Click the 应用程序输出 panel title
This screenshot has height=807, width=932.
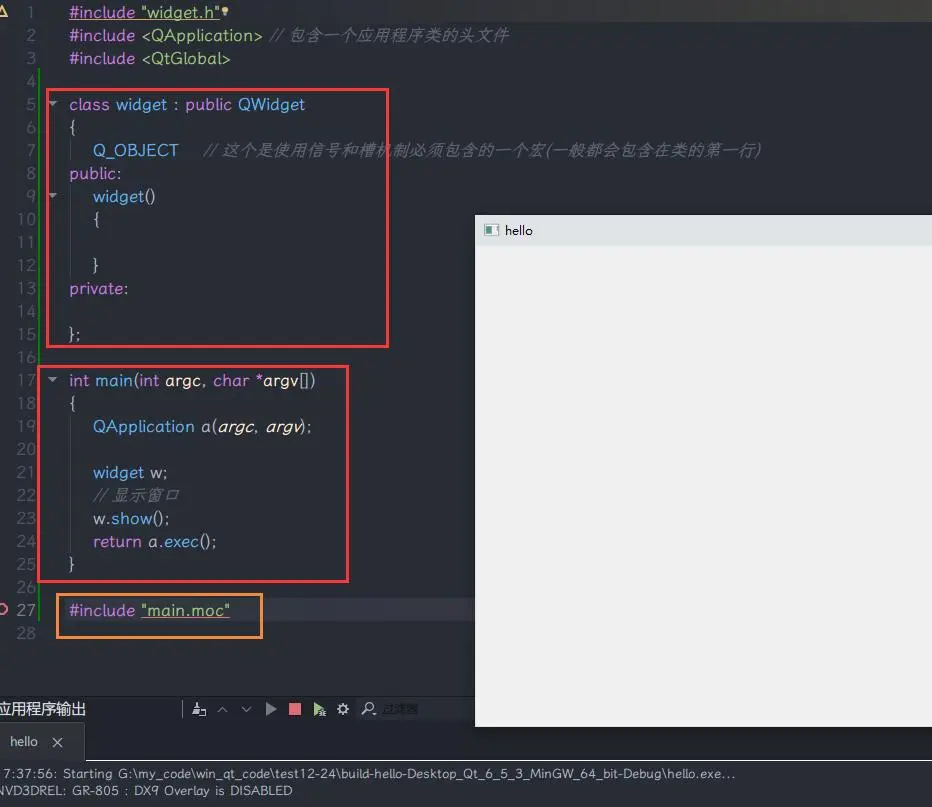pos(43,709)
